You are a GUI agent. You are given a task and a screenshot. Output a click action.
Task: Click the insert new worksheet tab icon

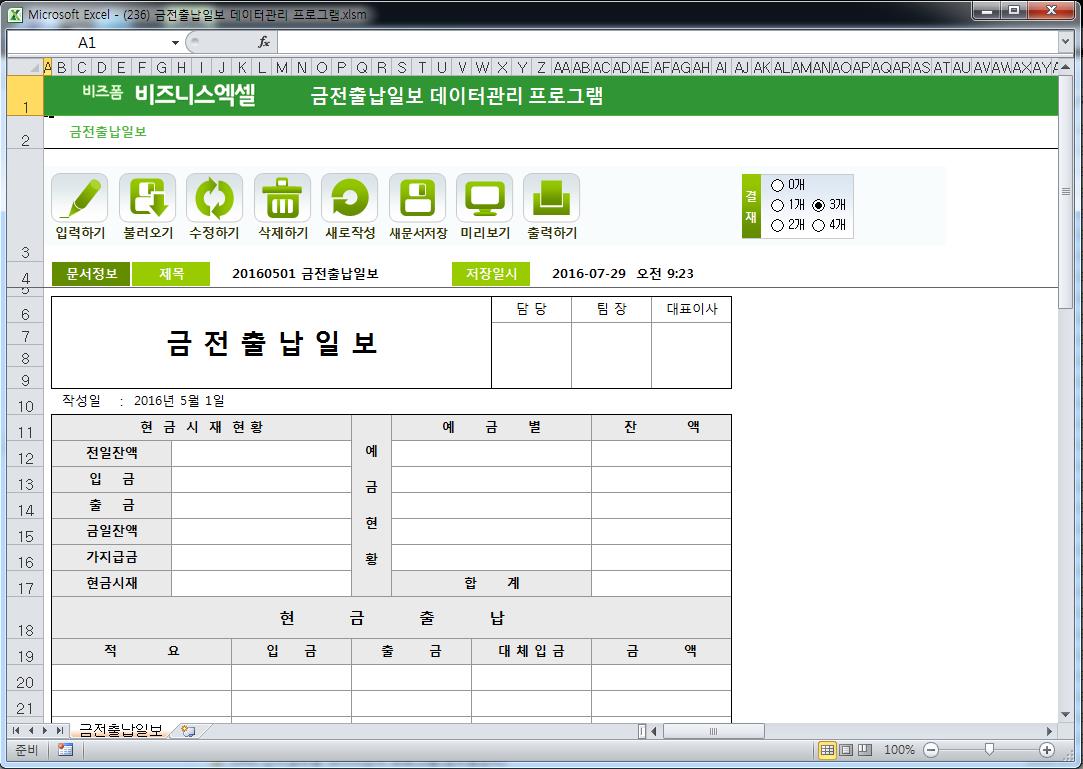(x=189, y=730)
